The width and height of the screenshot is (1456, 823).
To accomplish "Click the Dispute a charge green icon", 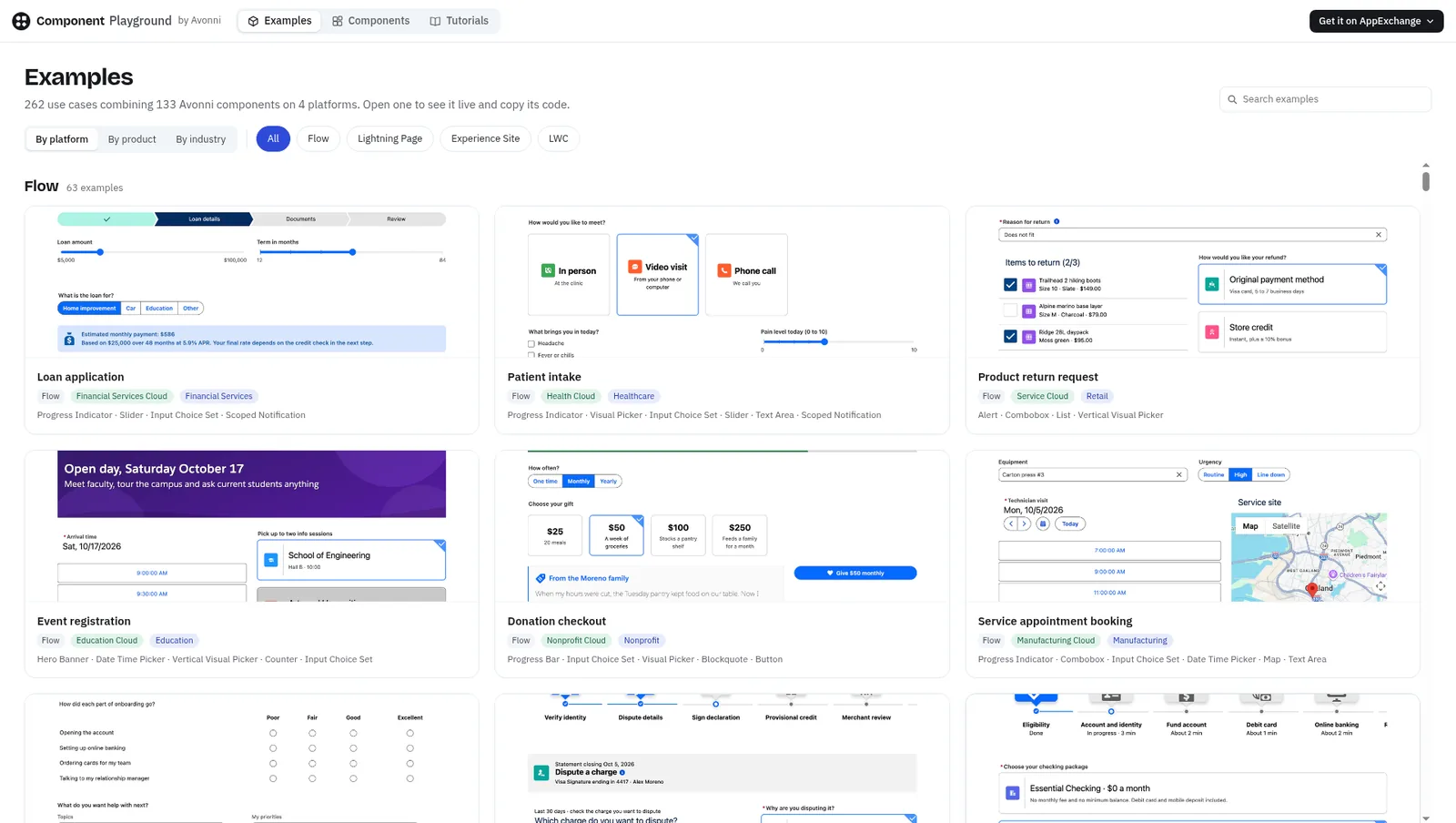I will [x=541, y=773].
